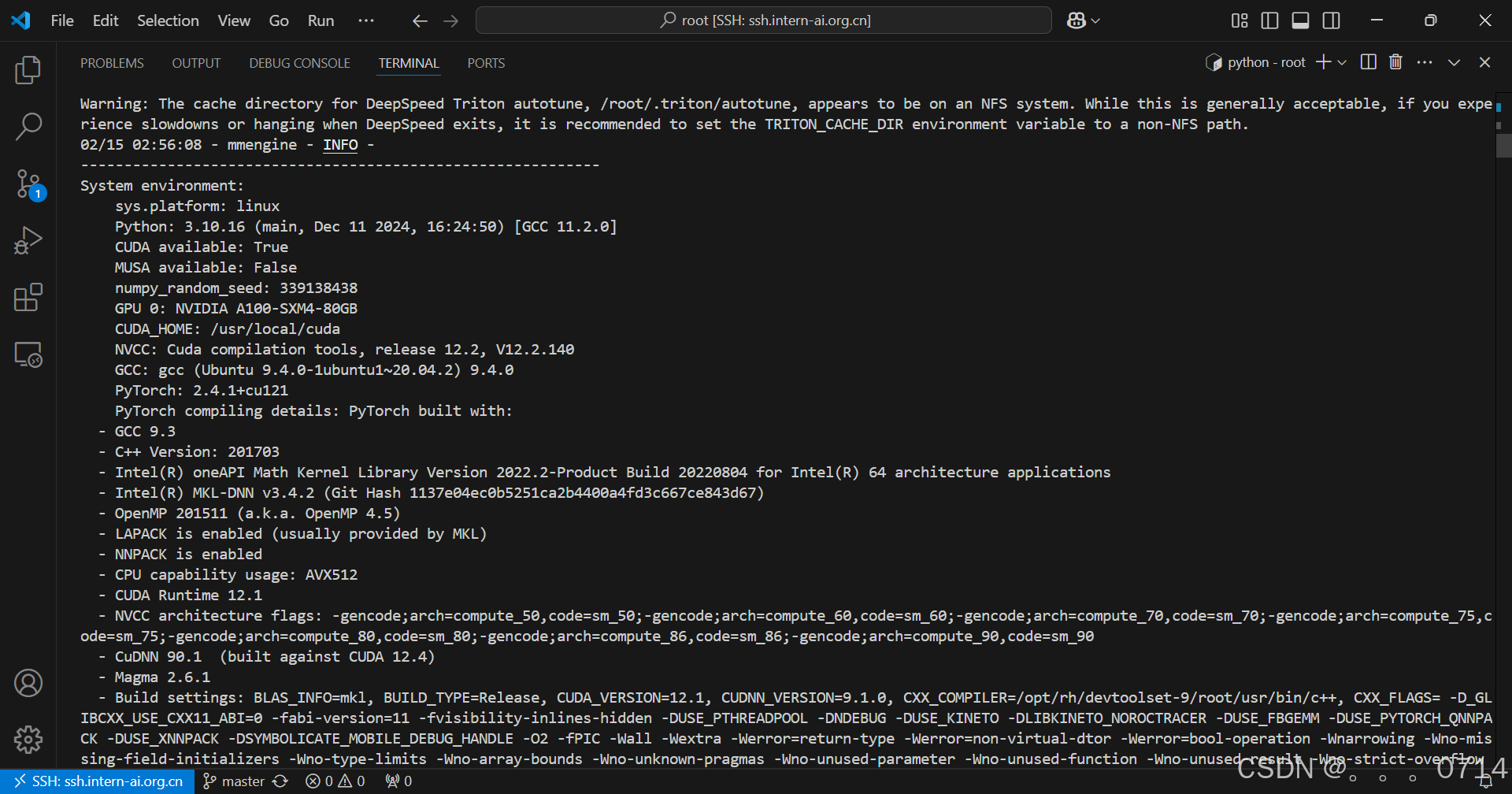Click the 'System environment:' line
This screenshot has width=1512, height=794.
click(162, 186)
